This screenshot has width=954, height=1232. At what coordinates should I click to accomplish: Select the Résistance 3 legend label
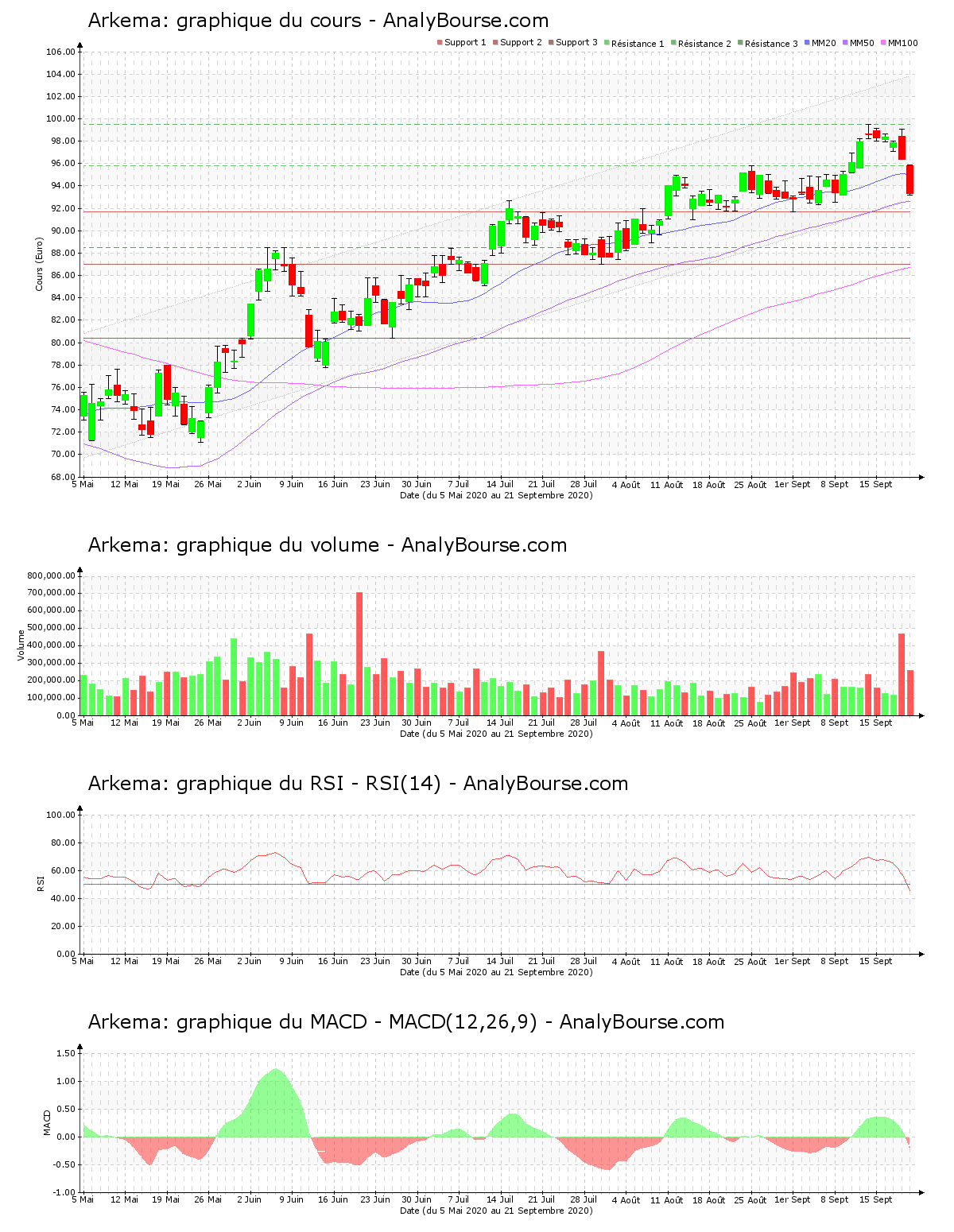771,44
